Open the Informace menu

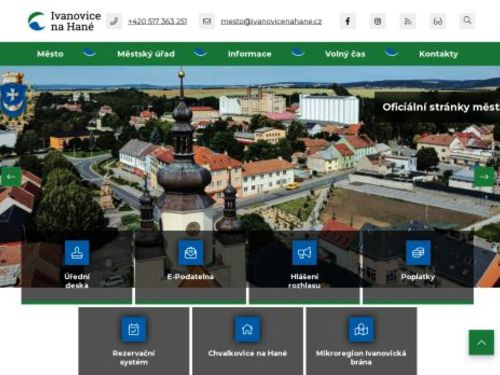click(249, 54)
